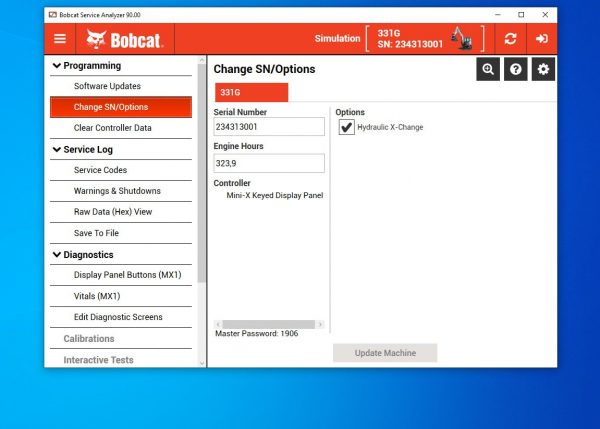Viewport: 600px width, 429px height.
Task: Click the Bobcat logo
Action: (125, 39)
